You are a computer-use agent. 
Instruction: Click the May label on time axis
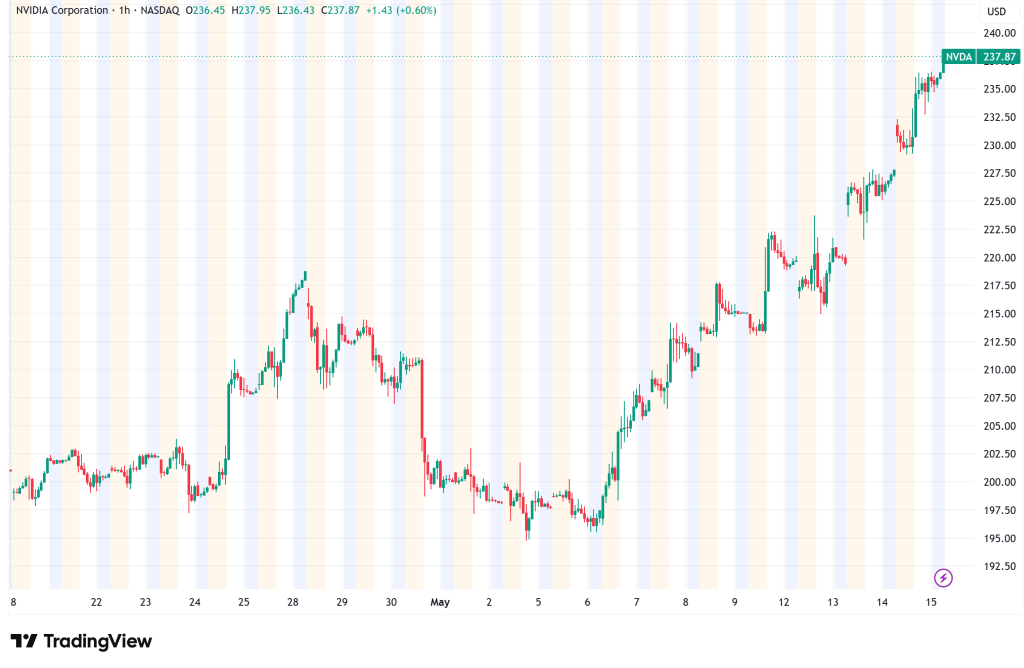coord(440,603)
